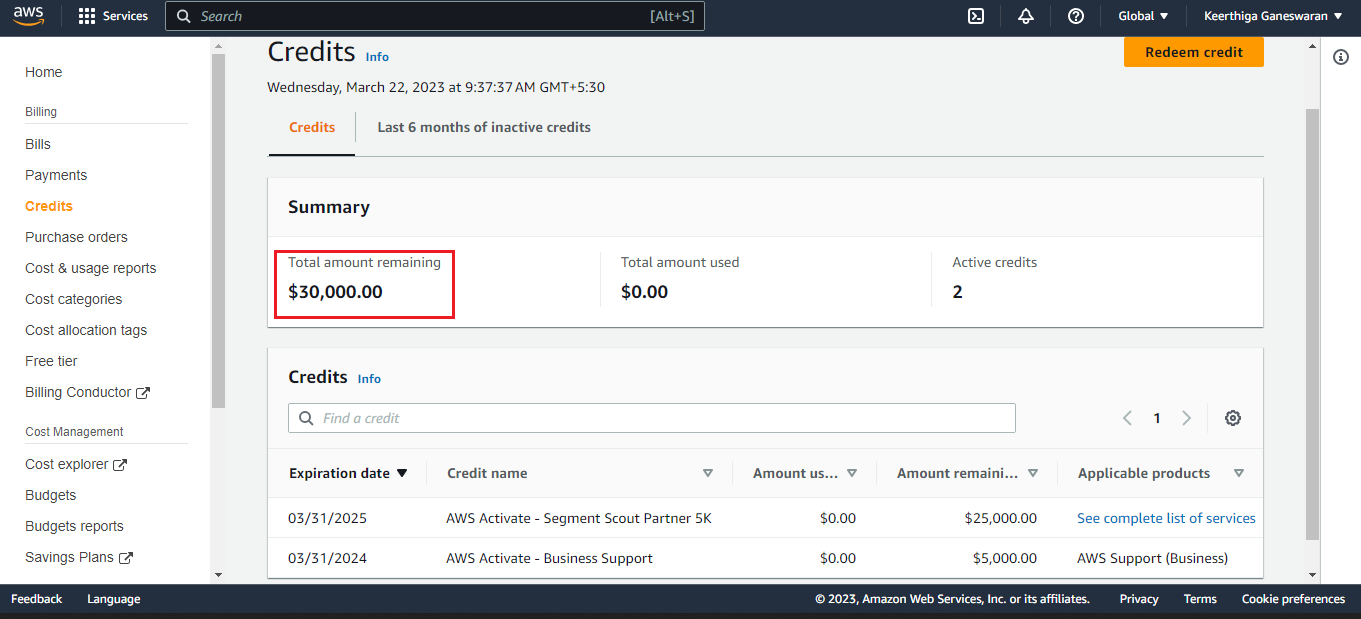Viewport: 1361px width, 619px height.
Task: Open Budgets in sidebar
Action: point(51,495)
